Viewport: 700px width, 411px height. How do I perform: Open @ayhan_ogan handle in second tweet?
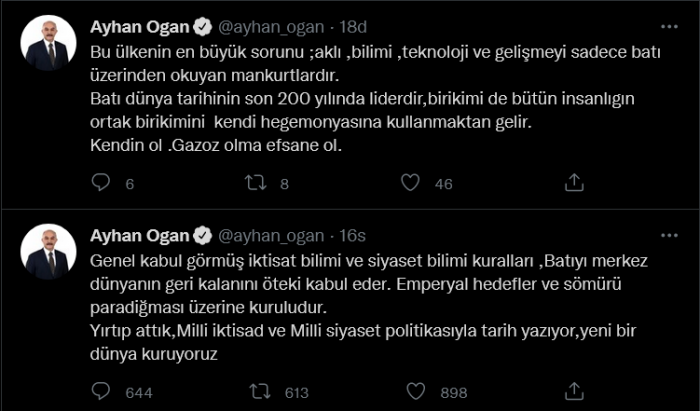tap(271, 236)
